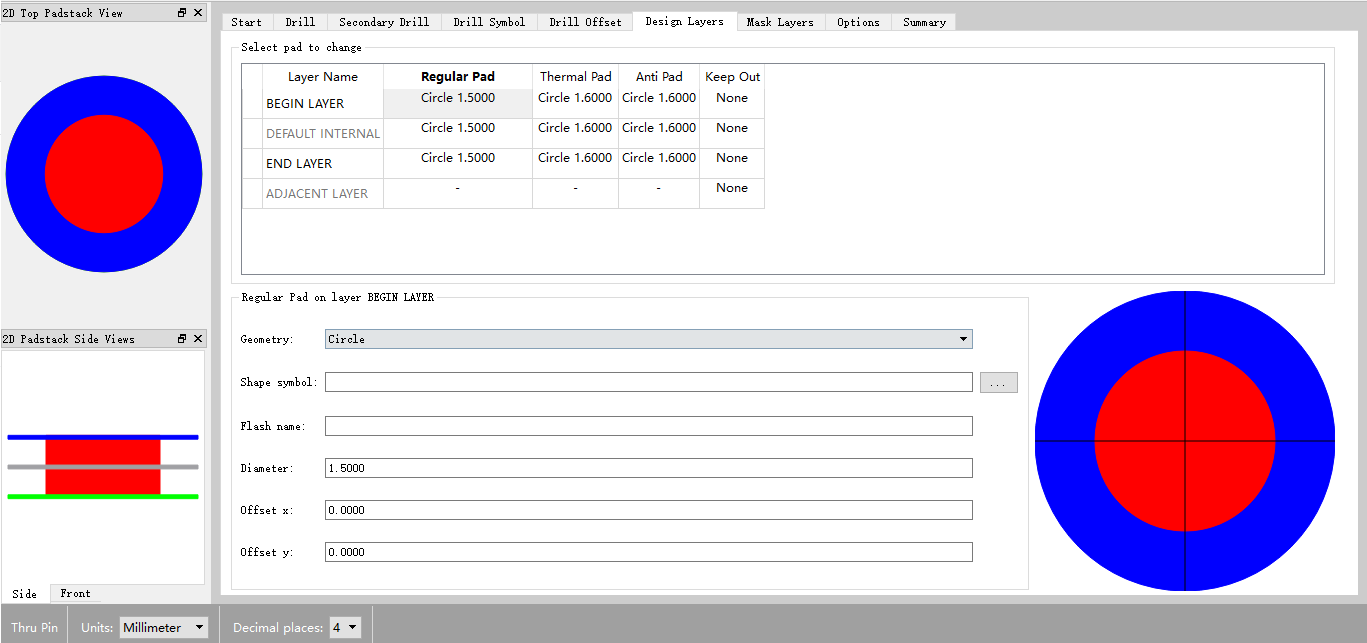Edit the Offset x field
Image resolution: width=1367 pixels, height=643 pixels.
coord(649,510)
